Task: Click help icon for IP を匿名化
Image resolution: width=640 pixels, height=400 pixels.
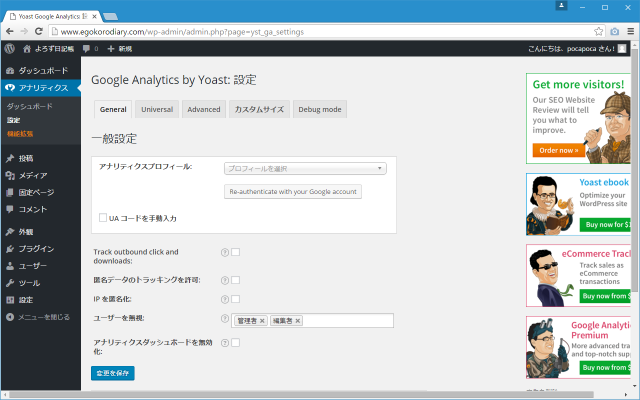Action: 224,300
